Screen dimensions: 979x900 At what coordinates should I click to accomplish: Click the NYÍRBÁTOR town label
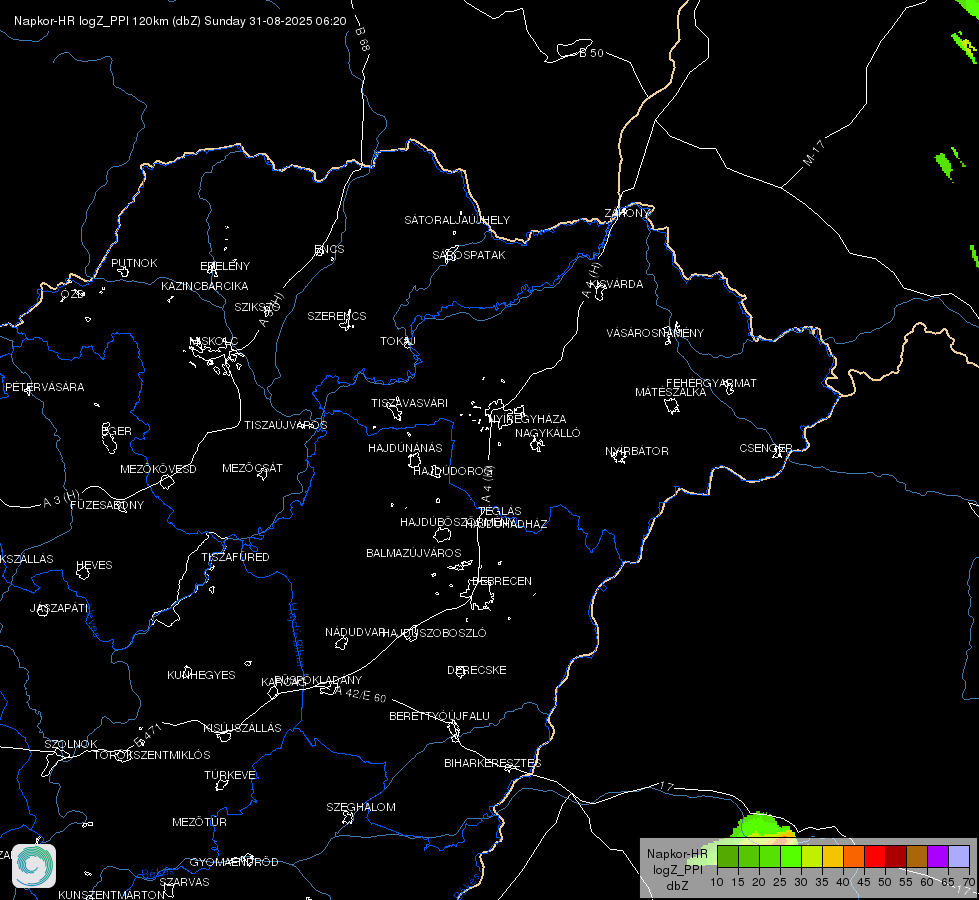pos(637,451)
